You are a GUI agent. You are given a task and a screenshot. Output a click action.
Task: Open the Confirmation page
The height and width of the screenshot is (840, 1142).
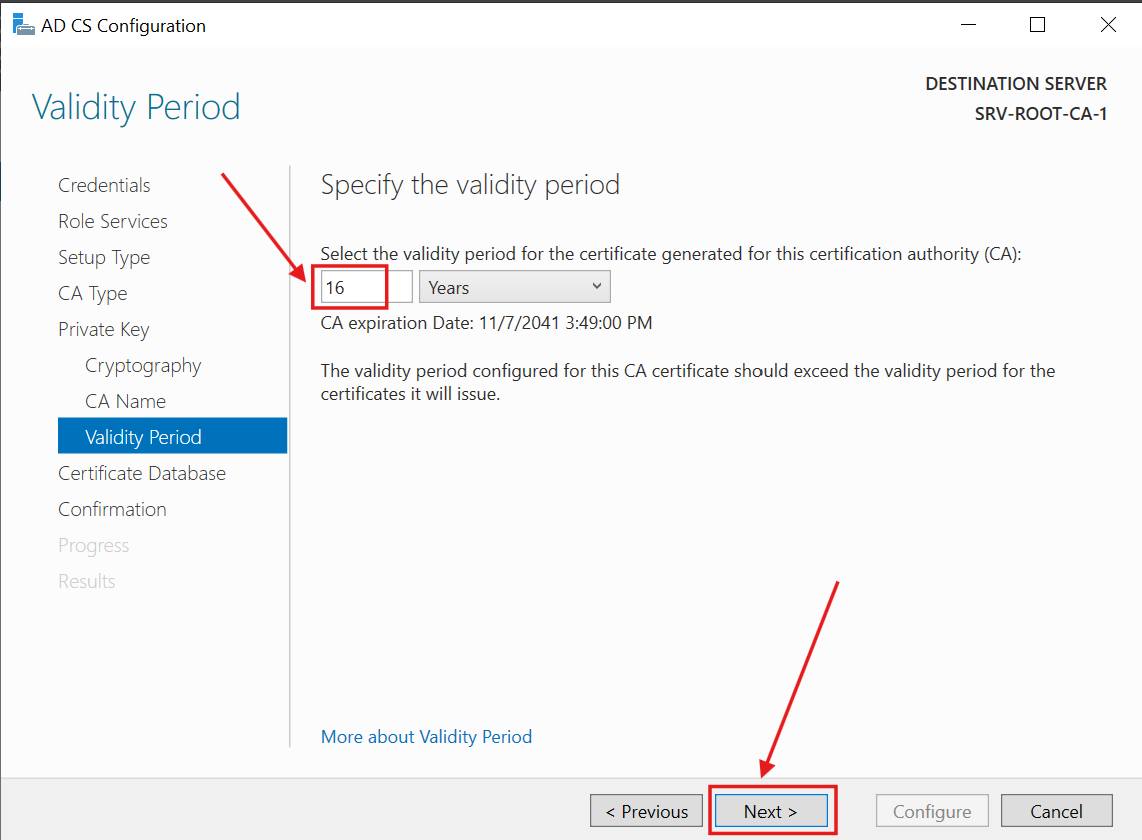coord(112,508)
